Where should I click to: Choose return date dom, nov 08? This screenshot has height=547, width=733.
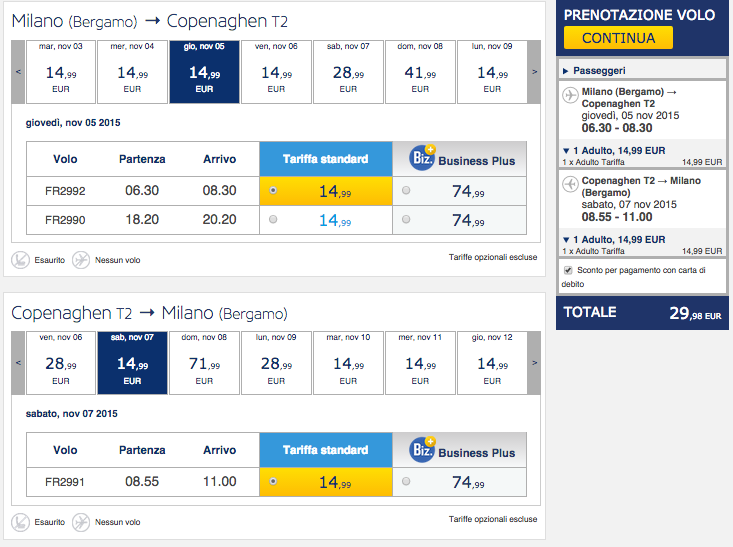[204, 362]
